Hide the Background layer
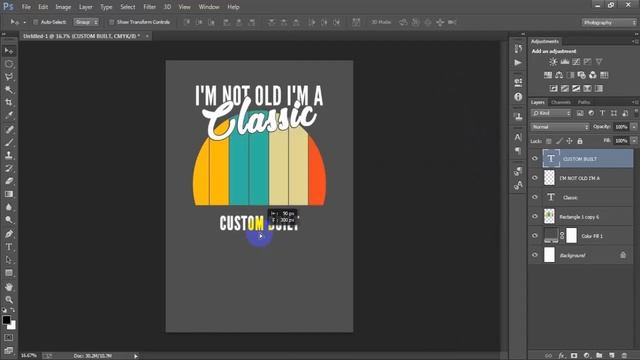The width and height of the screenshot is (640, 360). [535, 255]
